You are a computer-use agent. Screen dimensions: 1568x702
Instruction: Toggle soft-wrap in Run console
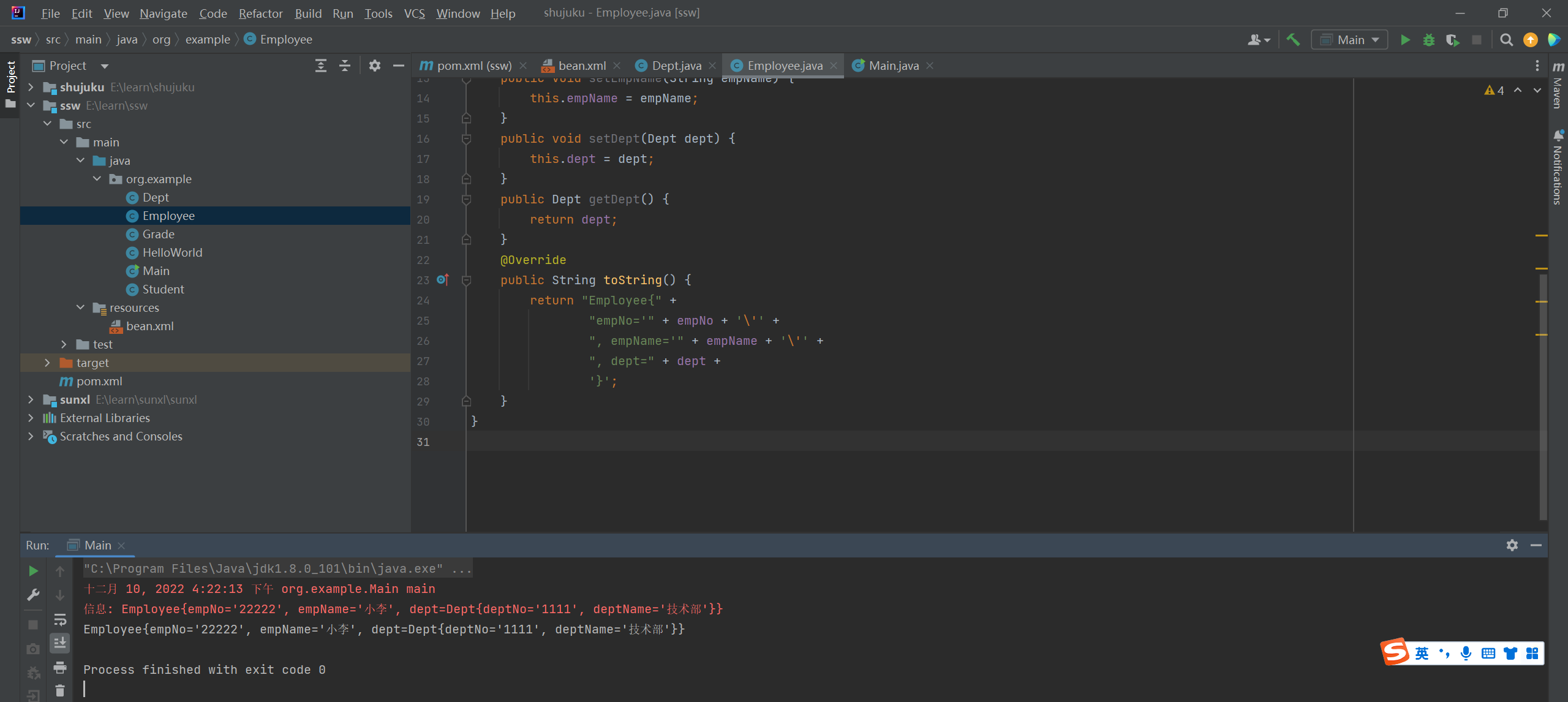(59, 619)
